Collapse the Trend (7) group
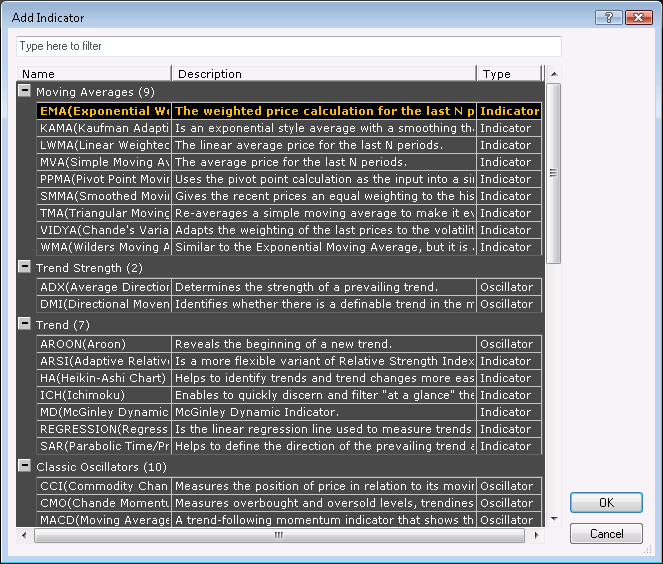The image size is (663, 564). [25, 323]
